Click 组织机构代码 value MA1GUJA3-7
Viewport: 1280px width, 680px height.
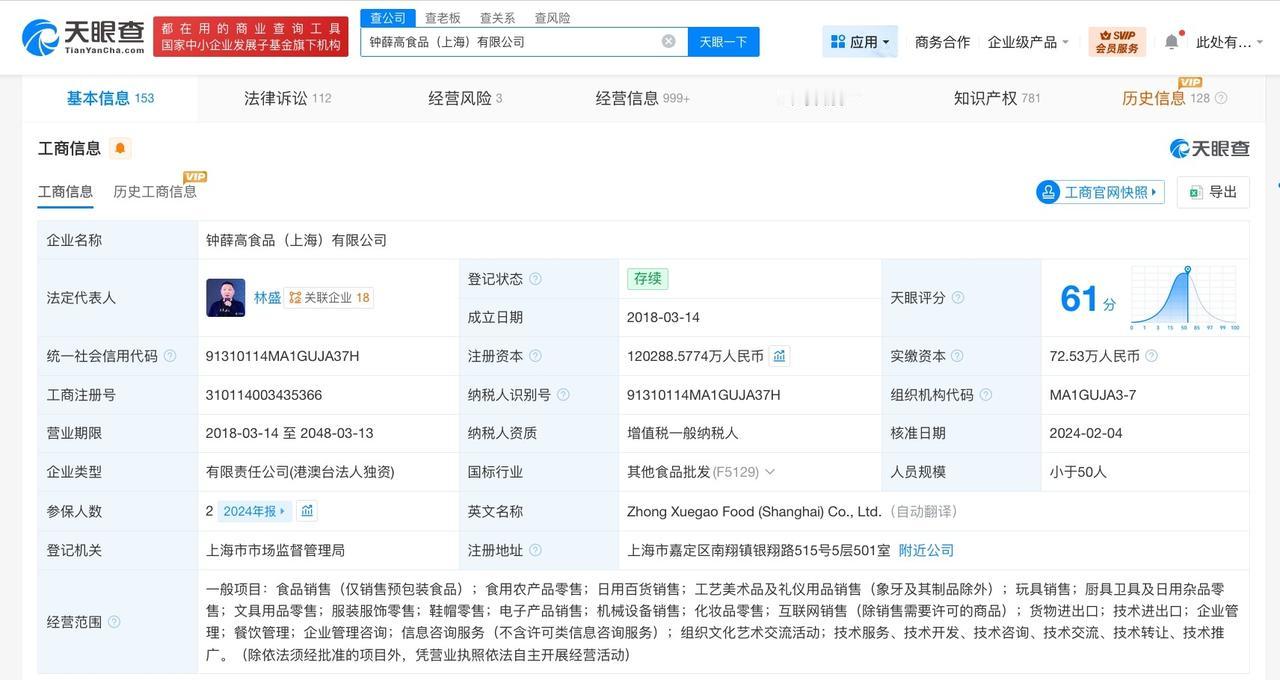point(1093,395)
